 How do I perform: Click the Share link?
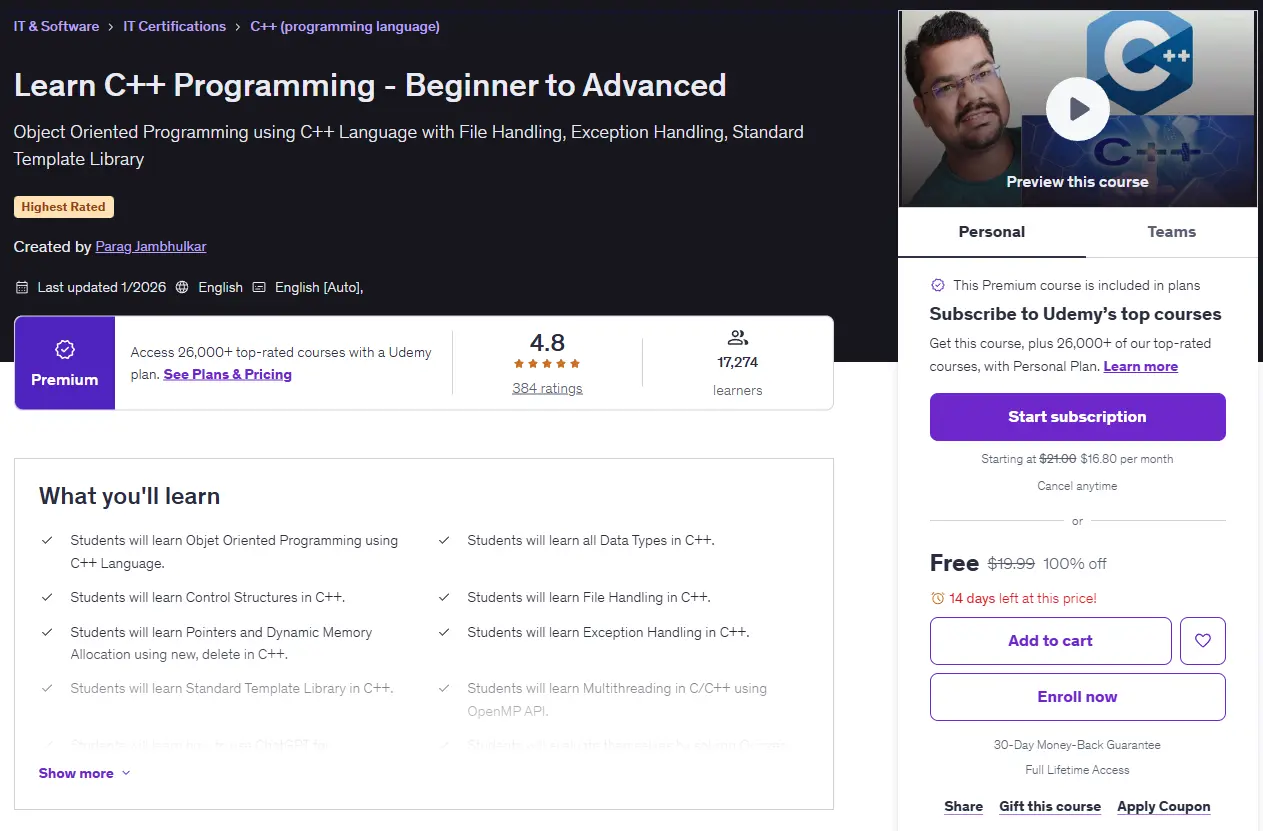(964, 806)
